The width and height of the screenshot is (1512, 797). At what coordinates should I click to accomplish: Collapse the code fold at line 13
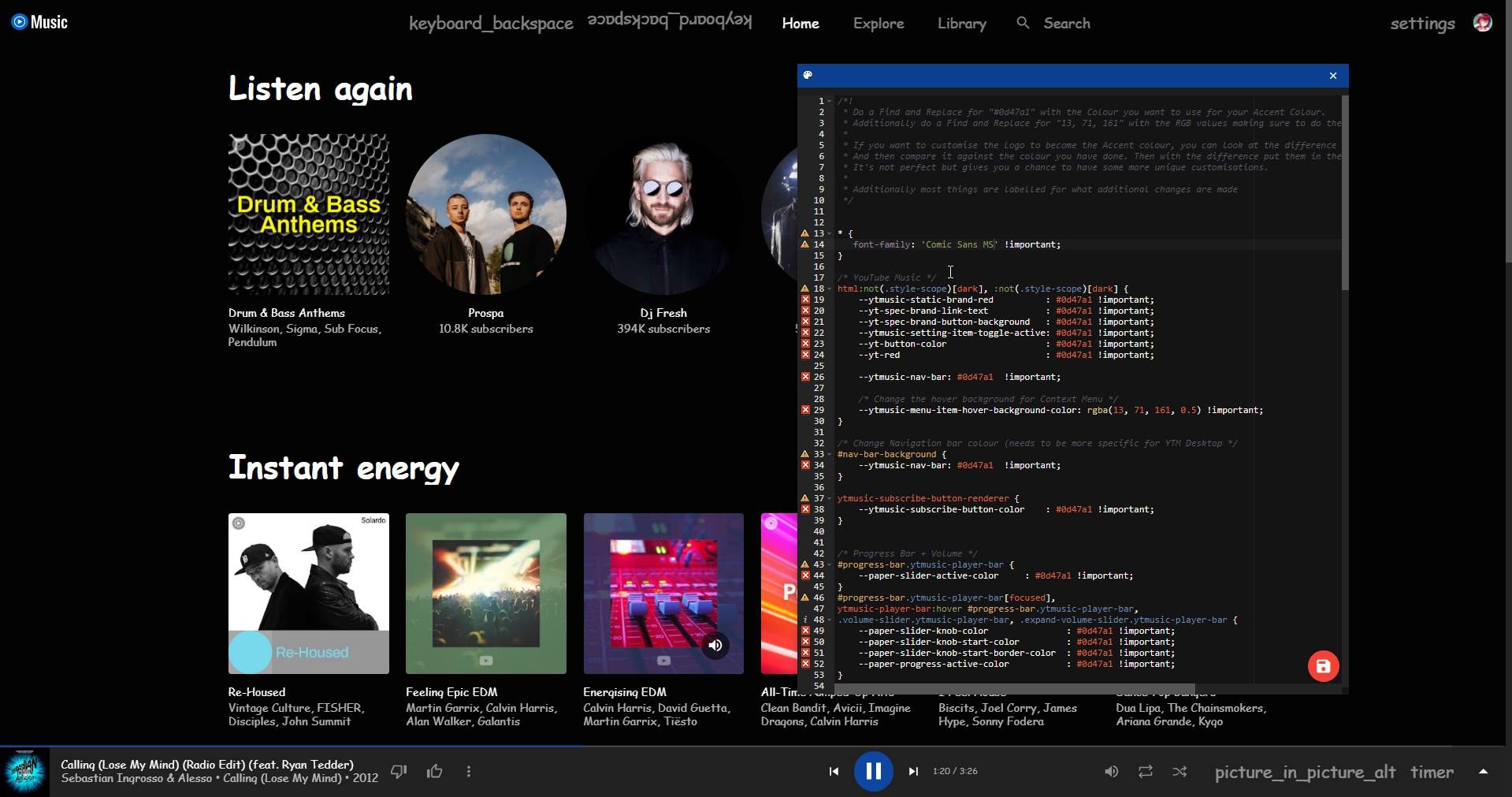click(x=827, y=233)
